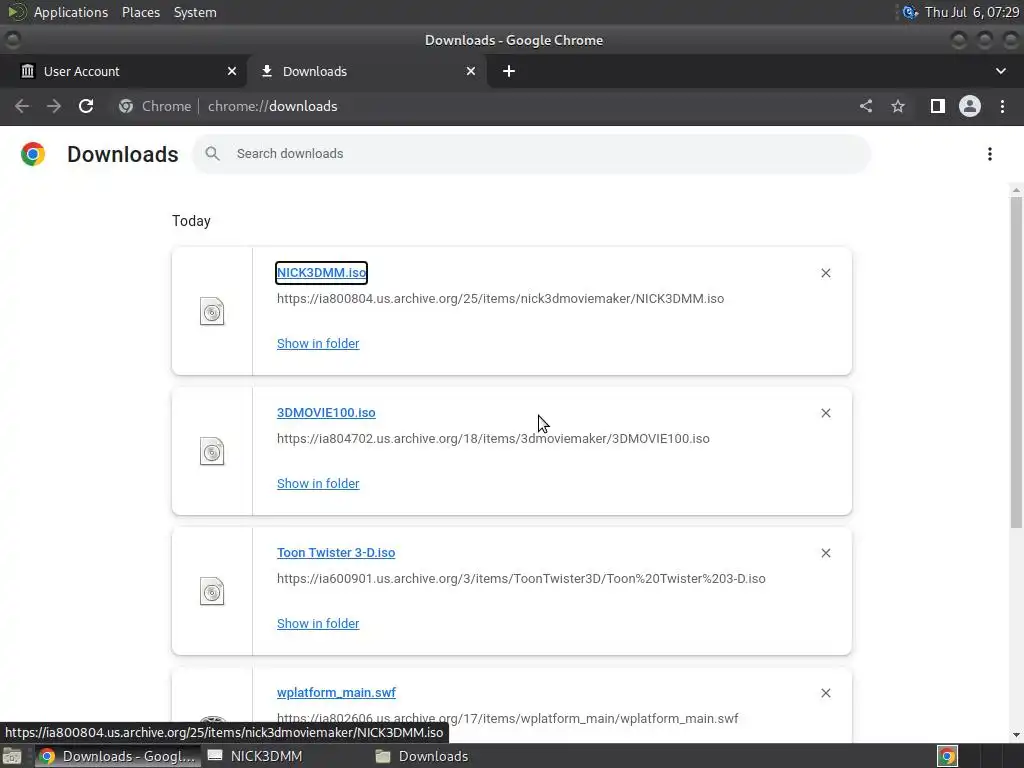The image size is (1024, 768).
Task: Open the System menu
Action: click(195, 12)
